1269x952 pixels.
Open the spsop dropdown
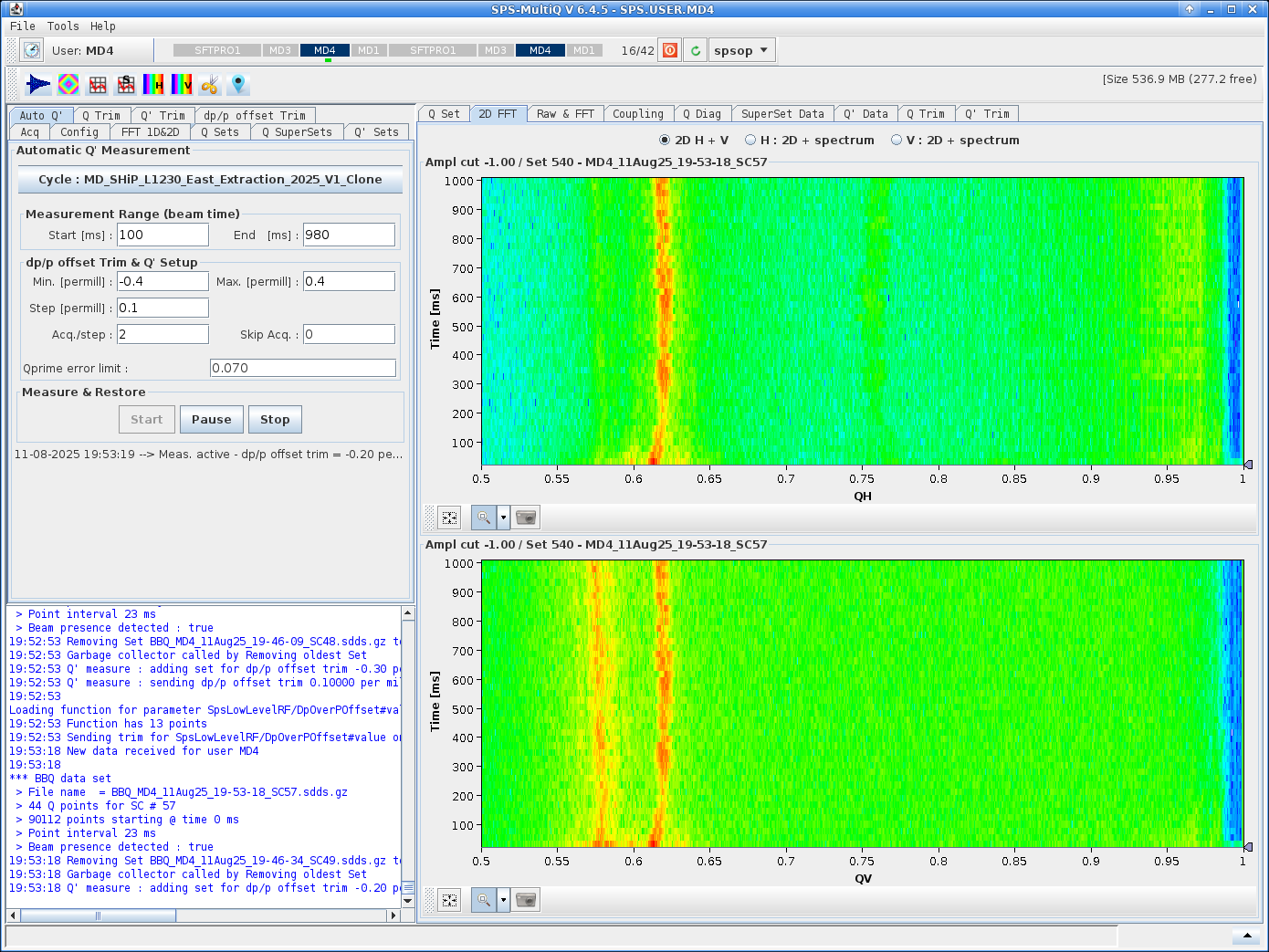click(741, 49)
